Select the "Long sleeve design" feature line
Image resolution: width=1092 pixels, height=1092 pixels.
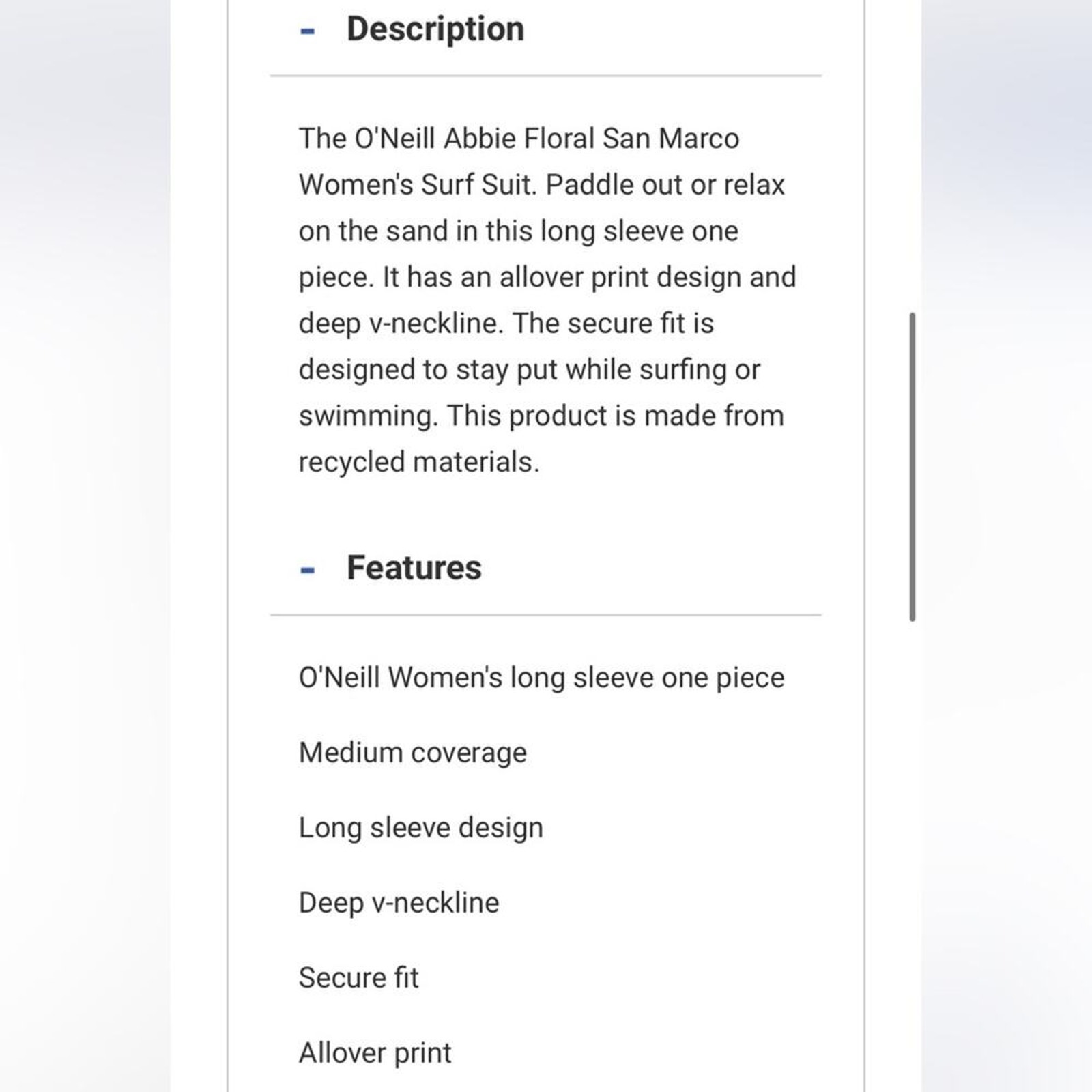421,828
